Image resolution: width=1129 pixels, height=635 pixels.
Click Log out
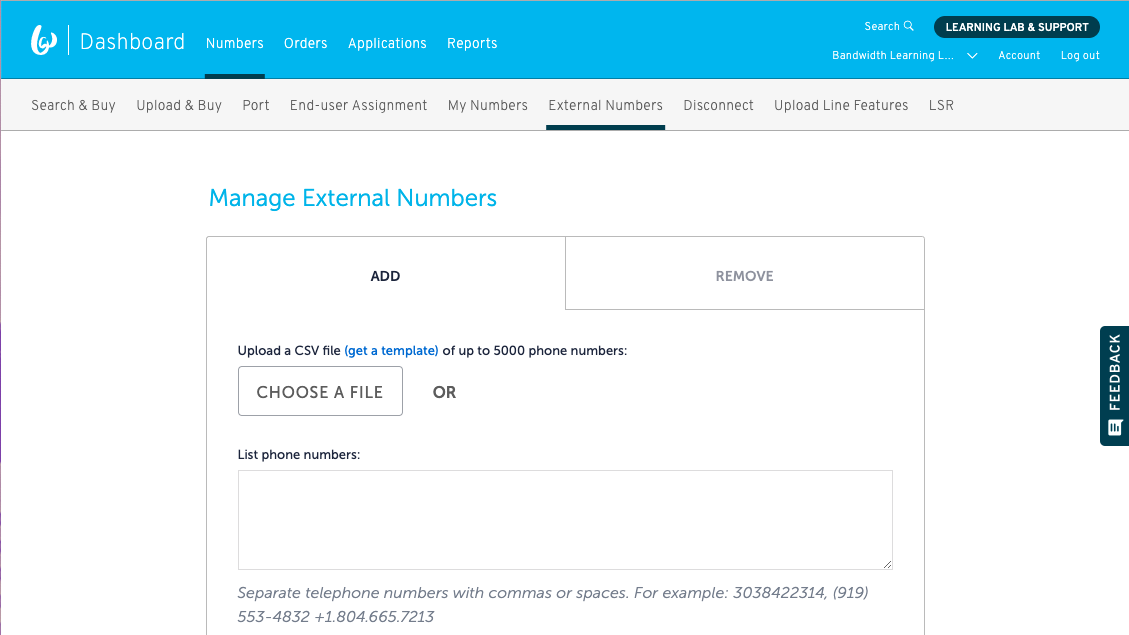pyautogui.click(x=1080, y=55)
